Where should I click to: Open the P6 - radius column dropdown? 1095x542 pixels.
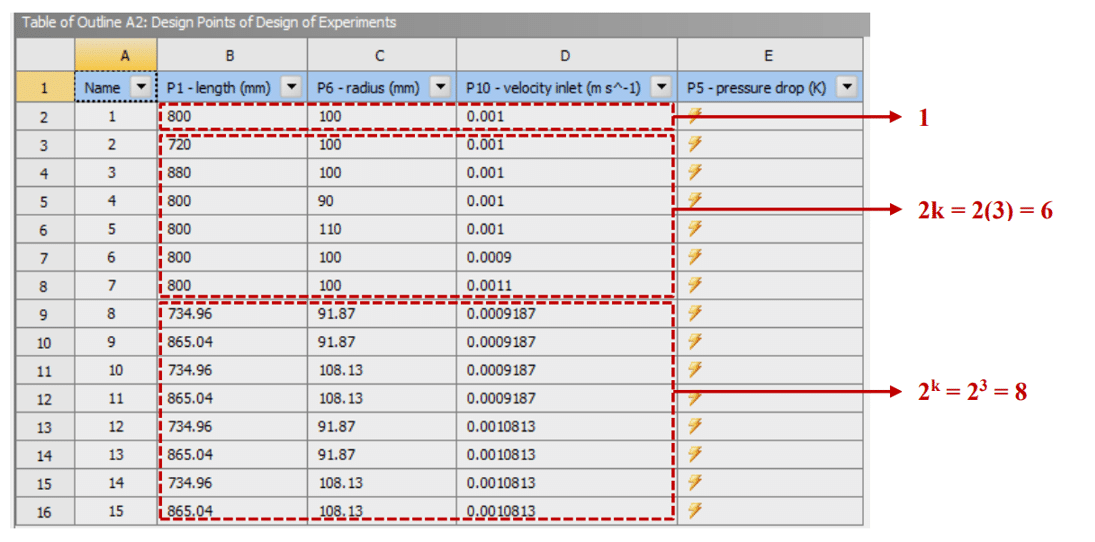tap(440, 88)
